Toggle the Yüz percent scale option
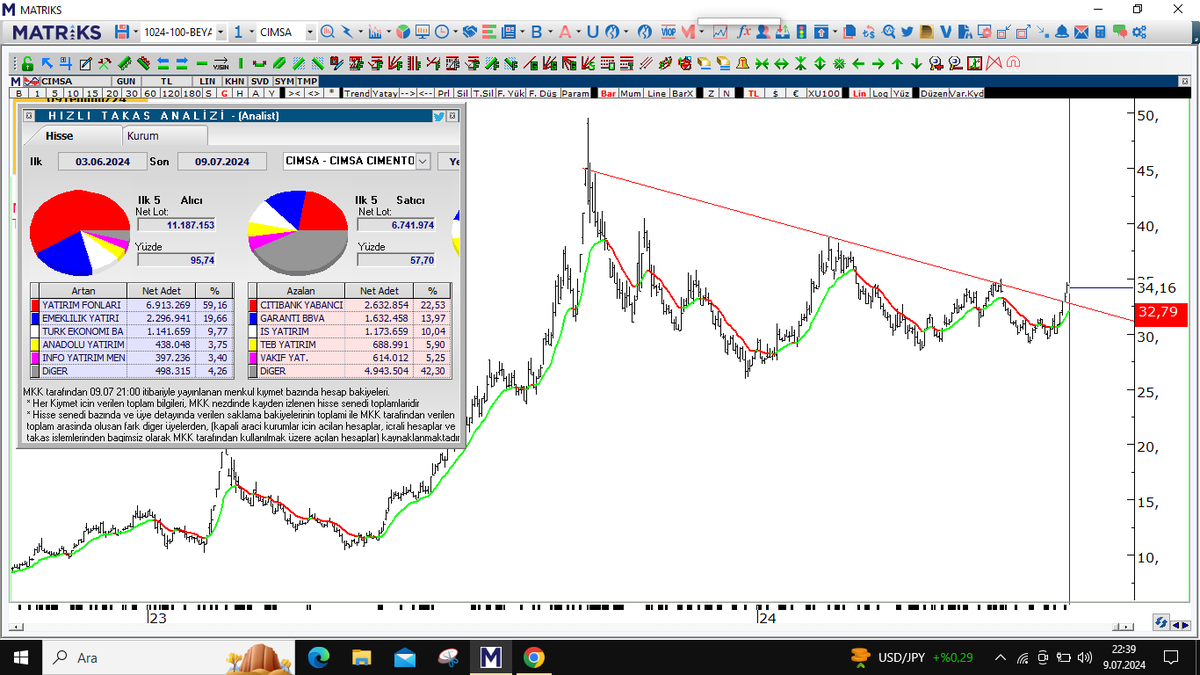This screenshot has width=1200, height=675. click(x=901, y=94)
